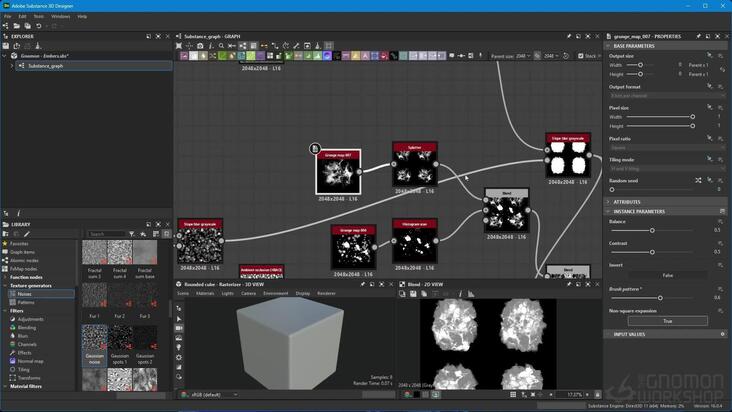732x412 pixels.
Task: Toggle black background swatch in 2D view footer
Action: (x=416, y=395)
